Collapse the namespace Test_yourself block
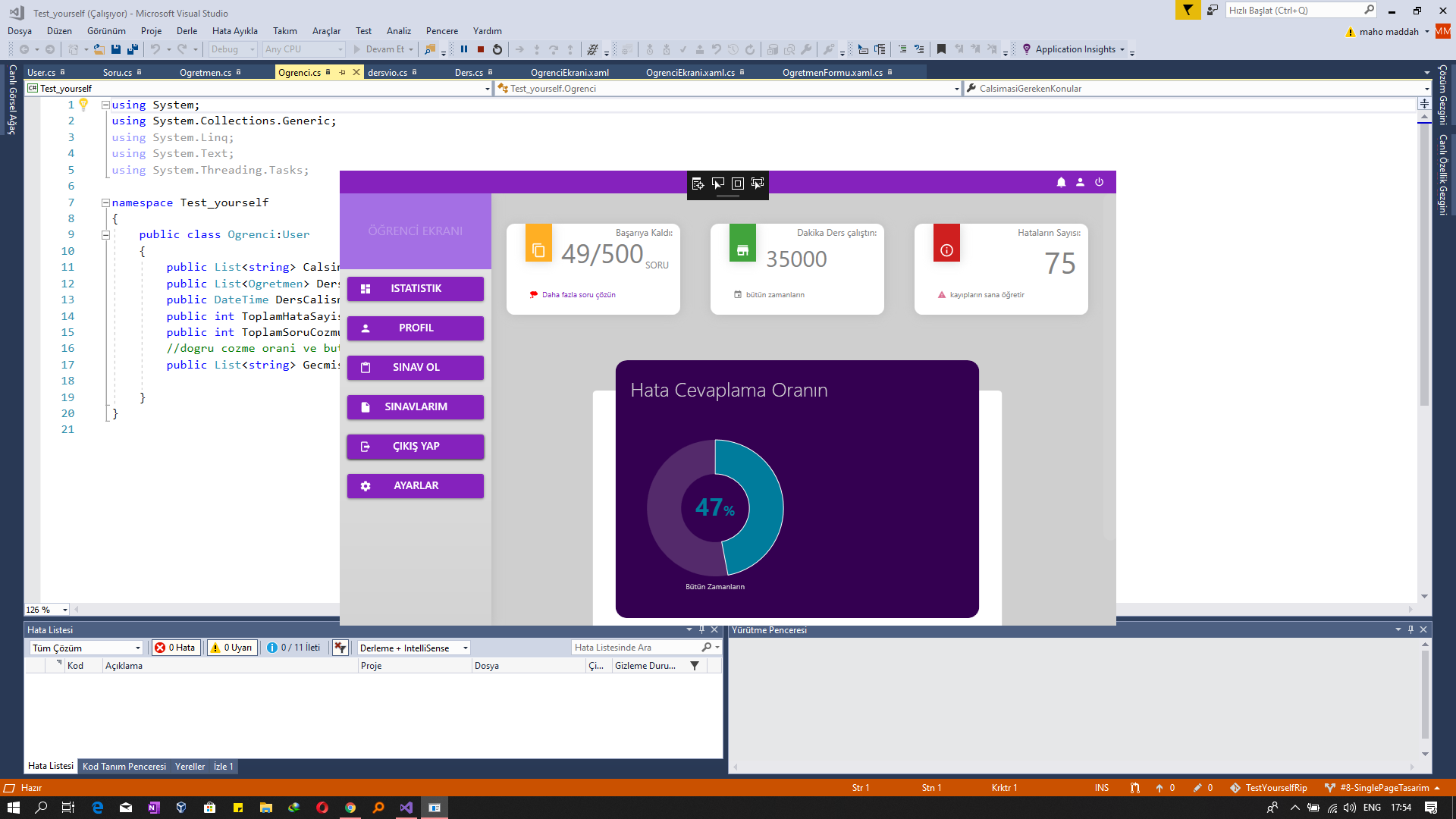The image size is (1456, 819). tap(105, 202)
